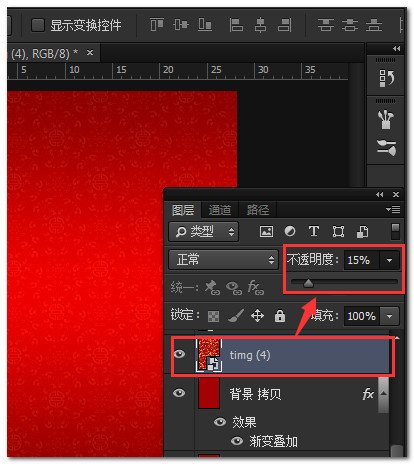Image resolution: width=414 pixels, height=464 pixels.
Task: Open the History panel icon
Action: [x=386, y=78]
